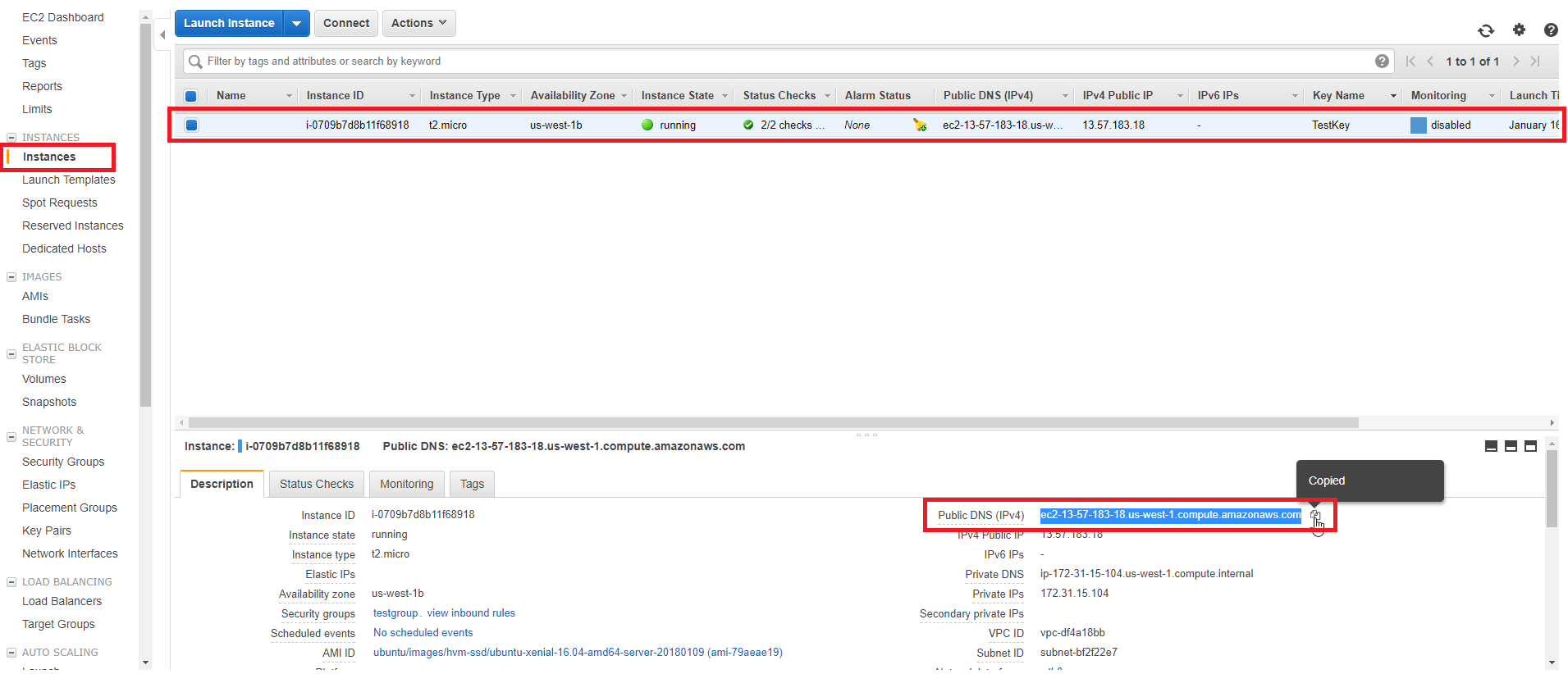Click the horizontal table scrollbar
This screenshot has height=674, width=1568.
(771, 423)
